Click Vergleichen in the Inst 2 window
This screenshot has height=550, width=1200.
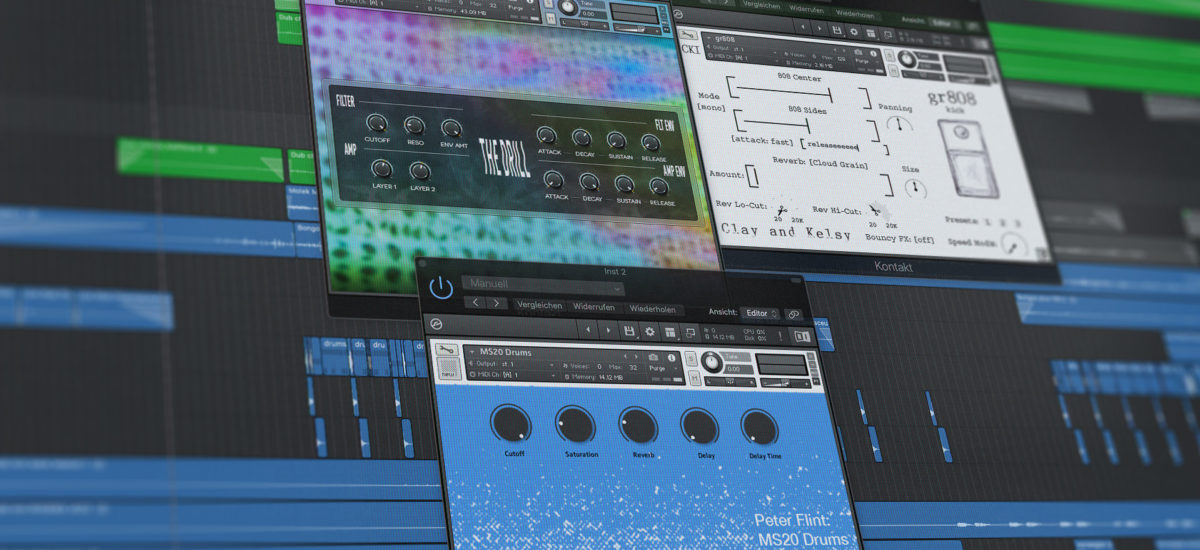(539, 306)
